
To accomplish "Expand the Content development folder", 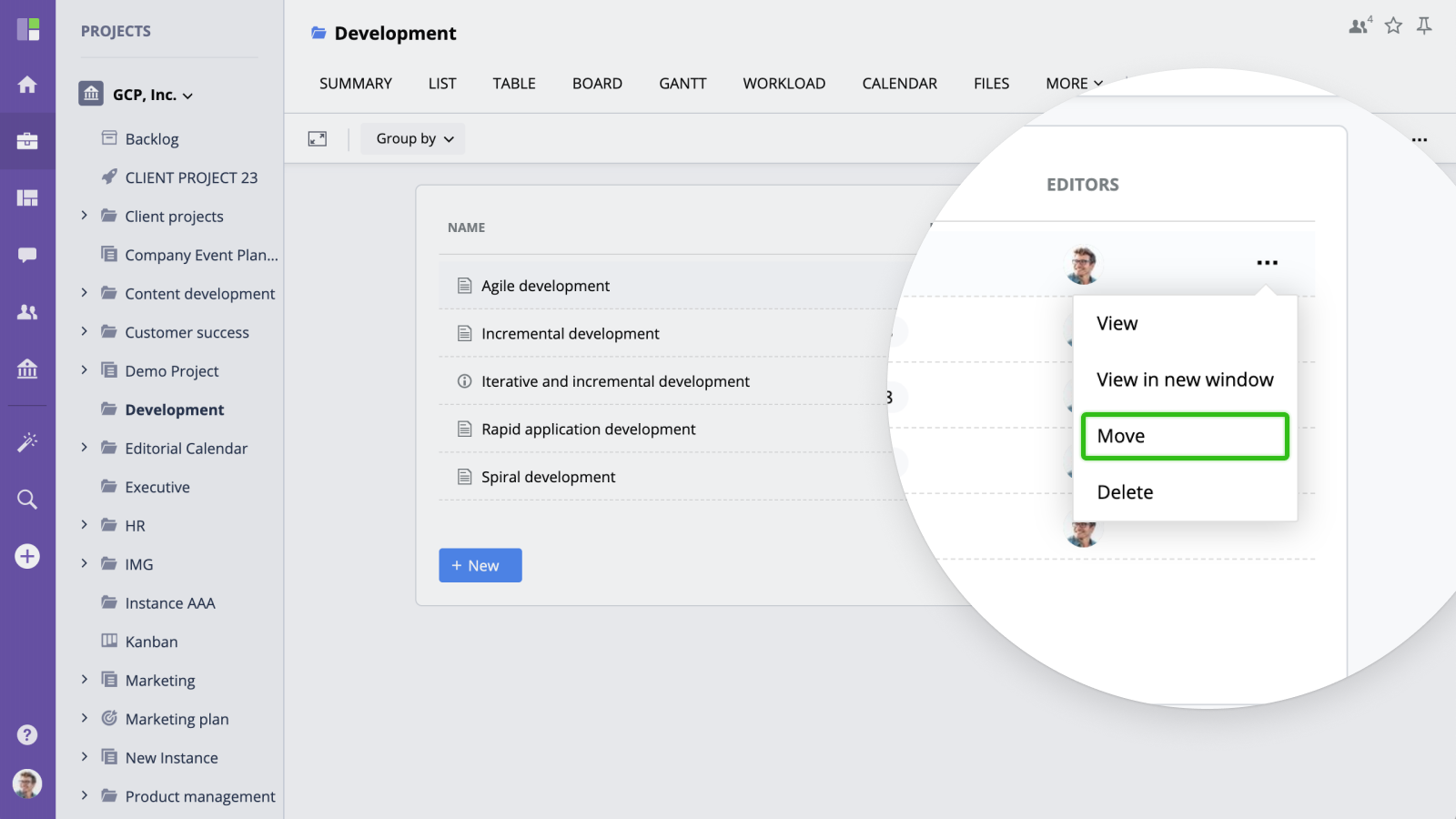I will point(84,293).
